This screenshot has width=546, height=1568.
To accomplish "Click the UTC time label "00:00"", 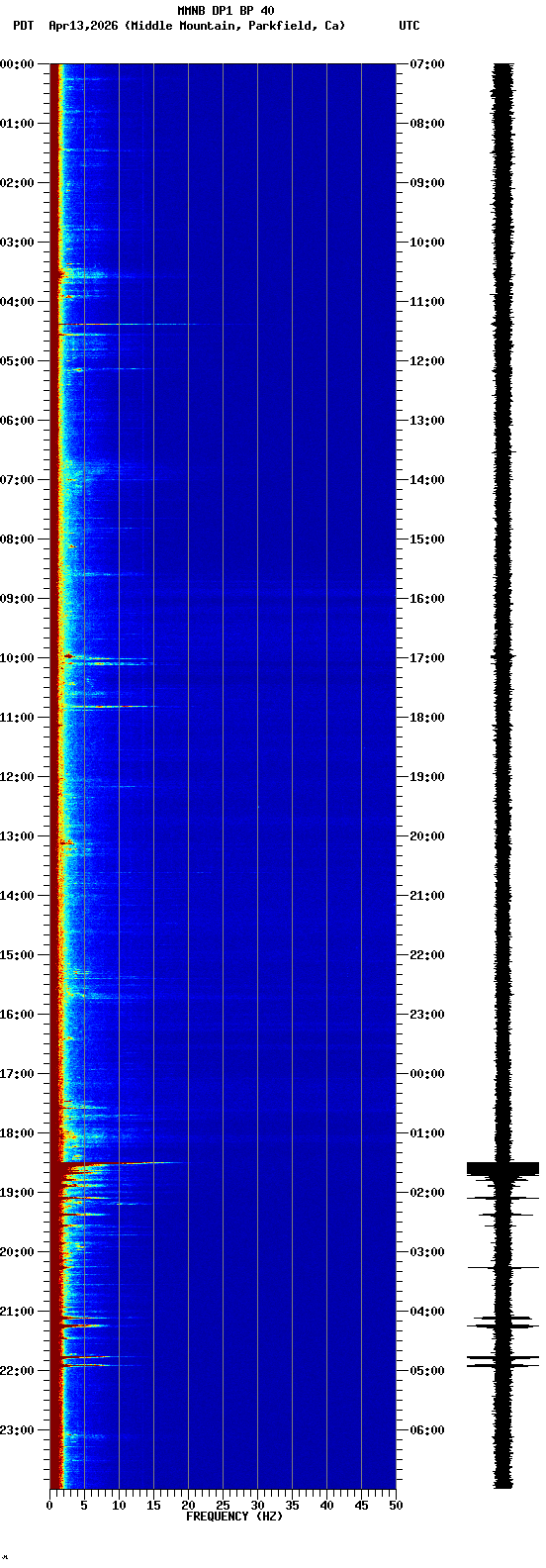I will (x=427, y=1074).
